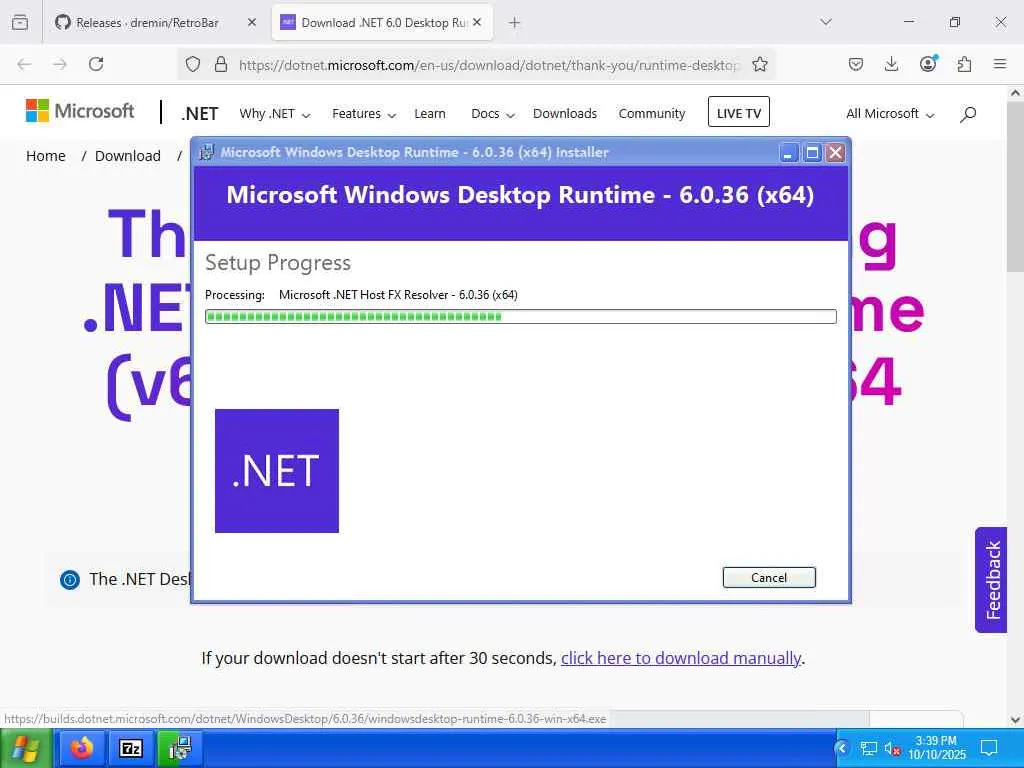Open the Windows Start button
Image resolution: width=1024 pixels, height=768 pixels.
click(x=26, y=748)
